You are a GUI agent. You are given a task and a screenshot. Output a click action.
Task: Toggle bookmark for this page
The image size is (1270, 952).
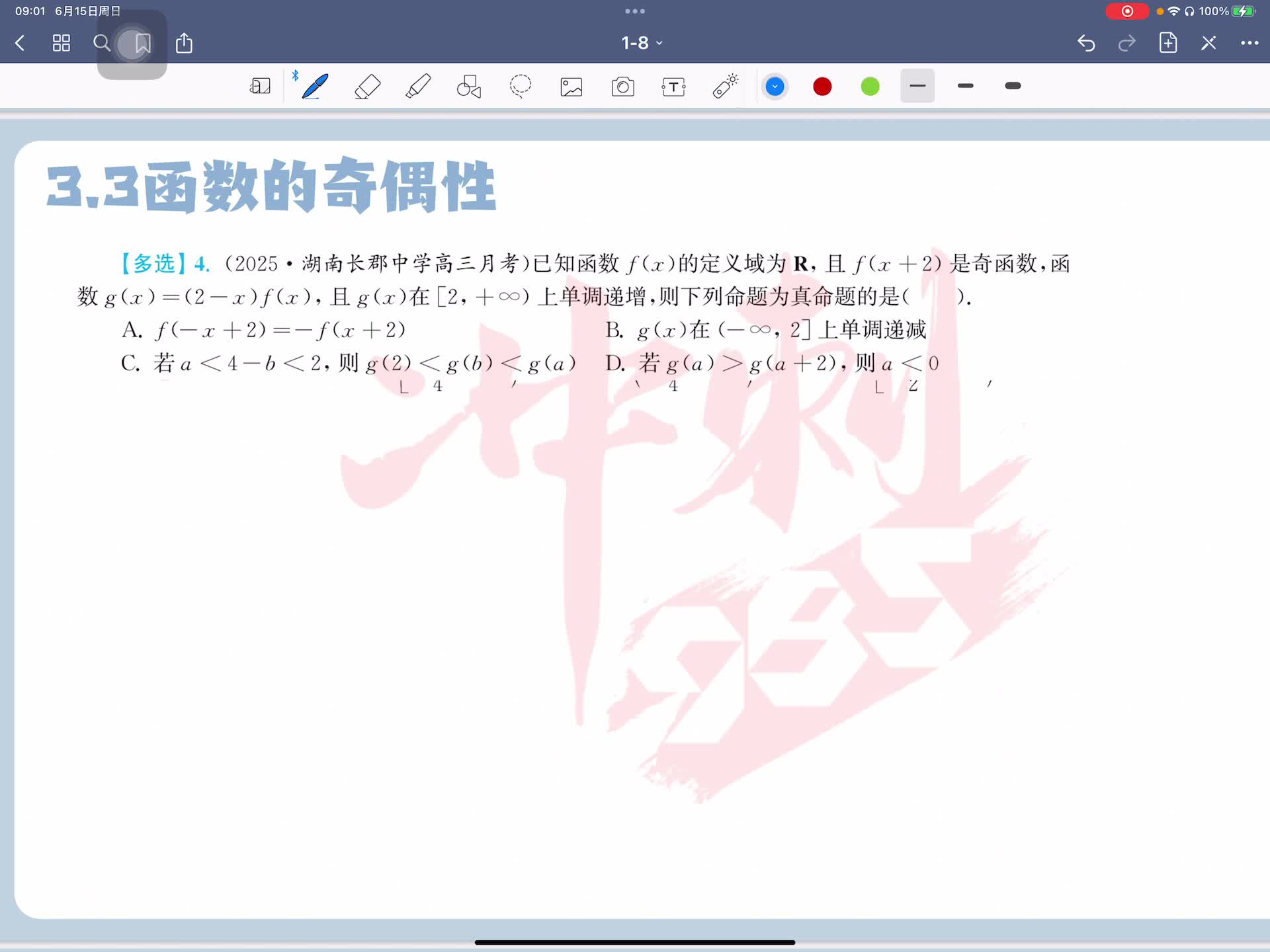click(x=142, y=44)
